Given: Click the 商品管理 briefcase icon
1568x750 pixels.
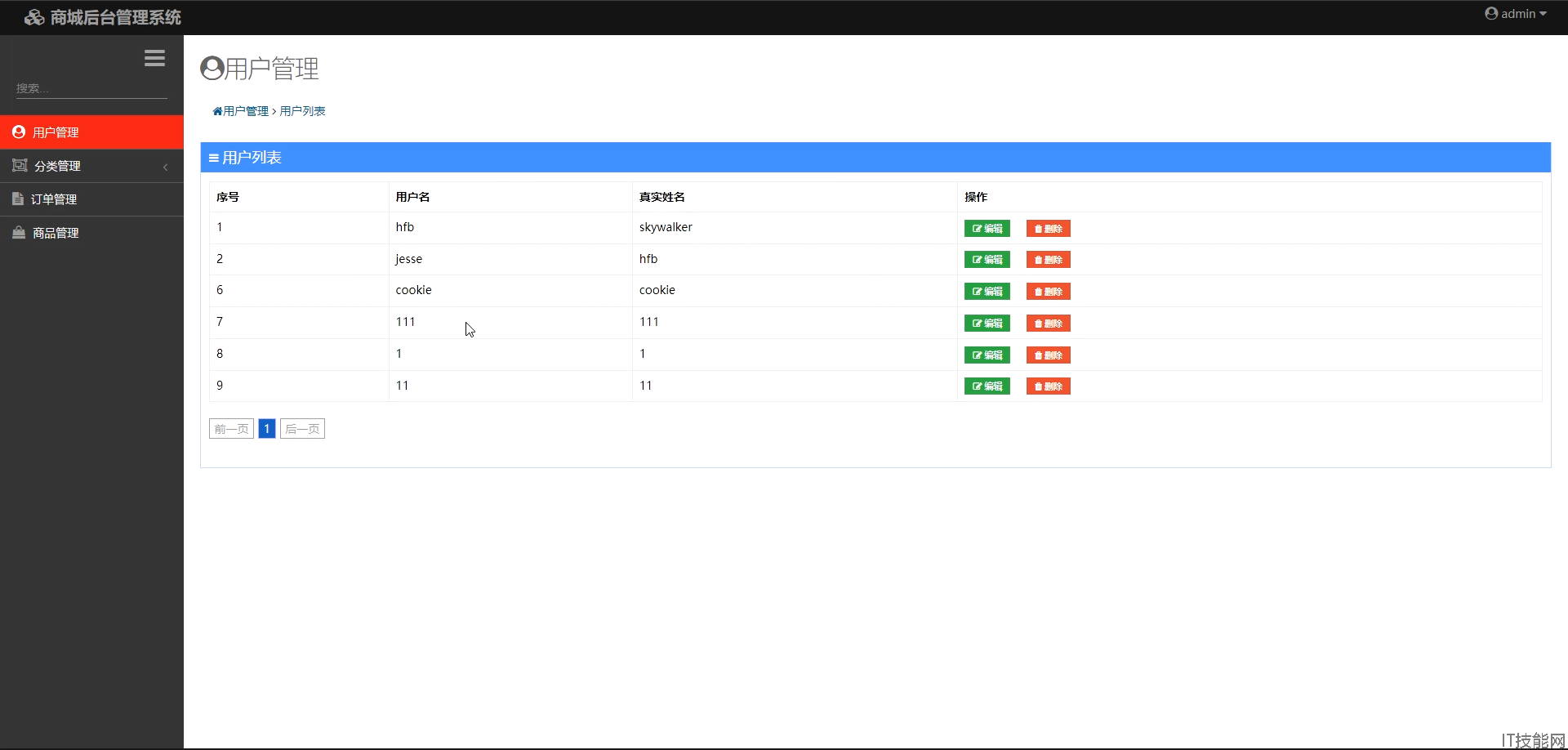Looking at the screenshot, I should (19, 232).
